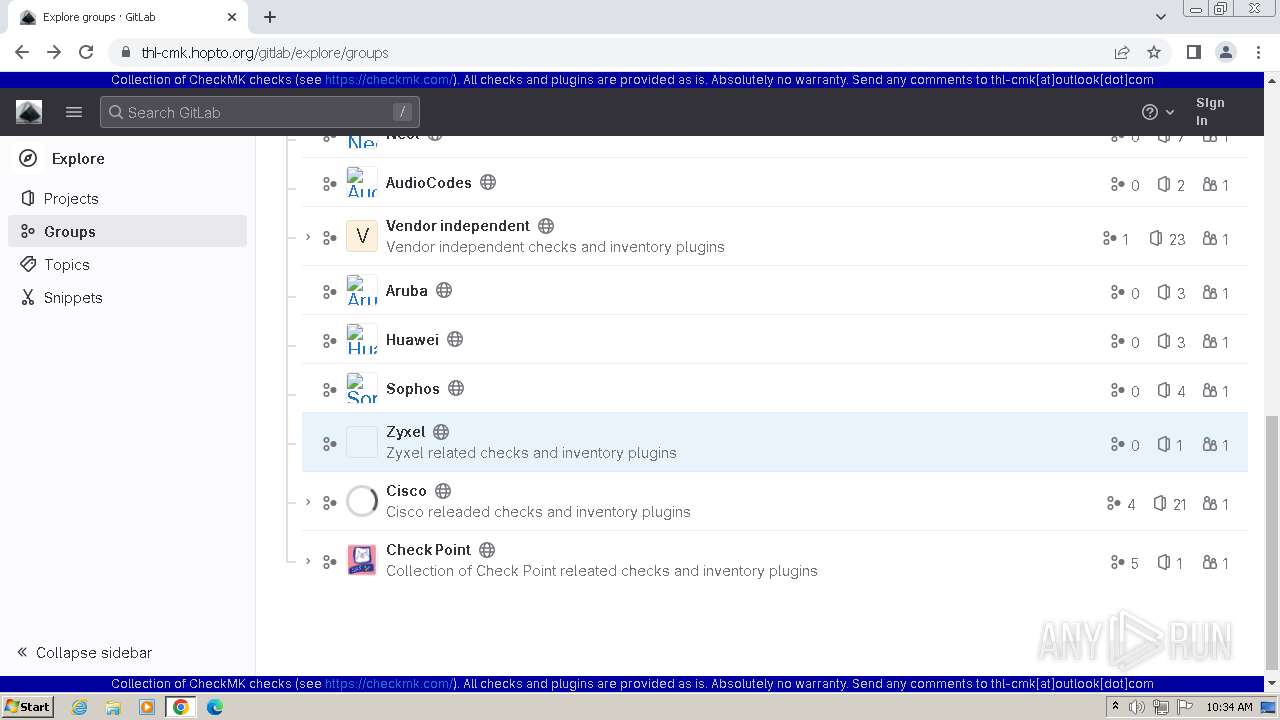Click the subgroups count icon in Cisco row
The image size is (1280, 720).
click(x=1113, y=503)
